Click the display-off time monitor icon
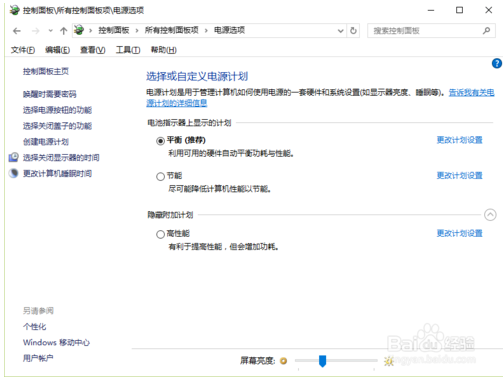The height and width of the screenshot is (377, 503). click(x=14, y=157)
